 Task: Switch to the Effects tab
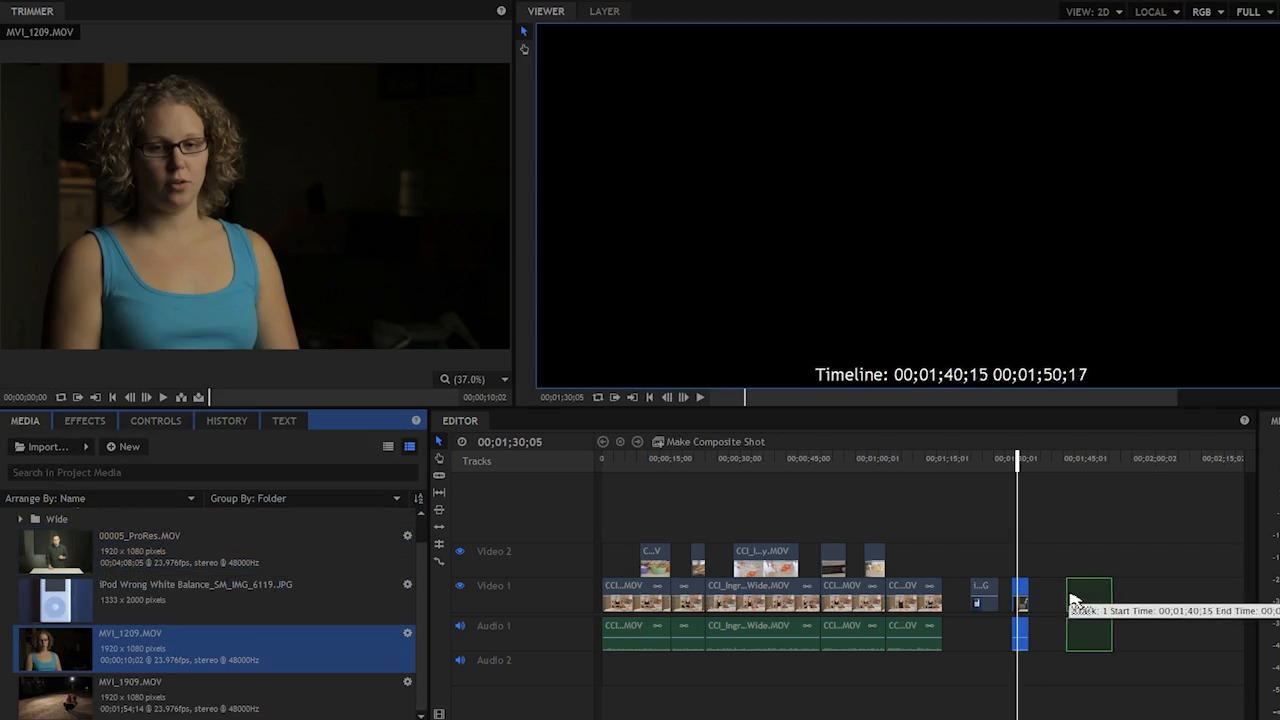point(85,421)
